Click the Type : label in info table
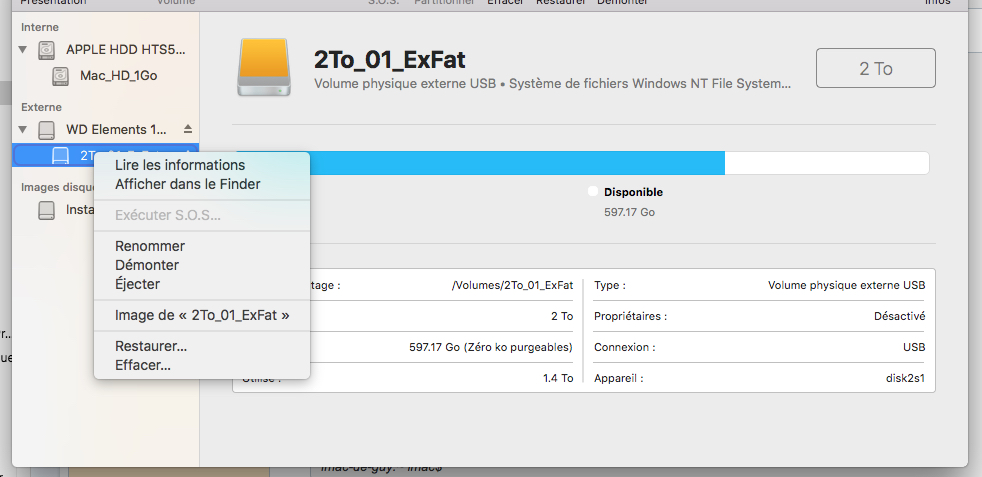This screenshot has height=477, width=982. coord(610,285)
